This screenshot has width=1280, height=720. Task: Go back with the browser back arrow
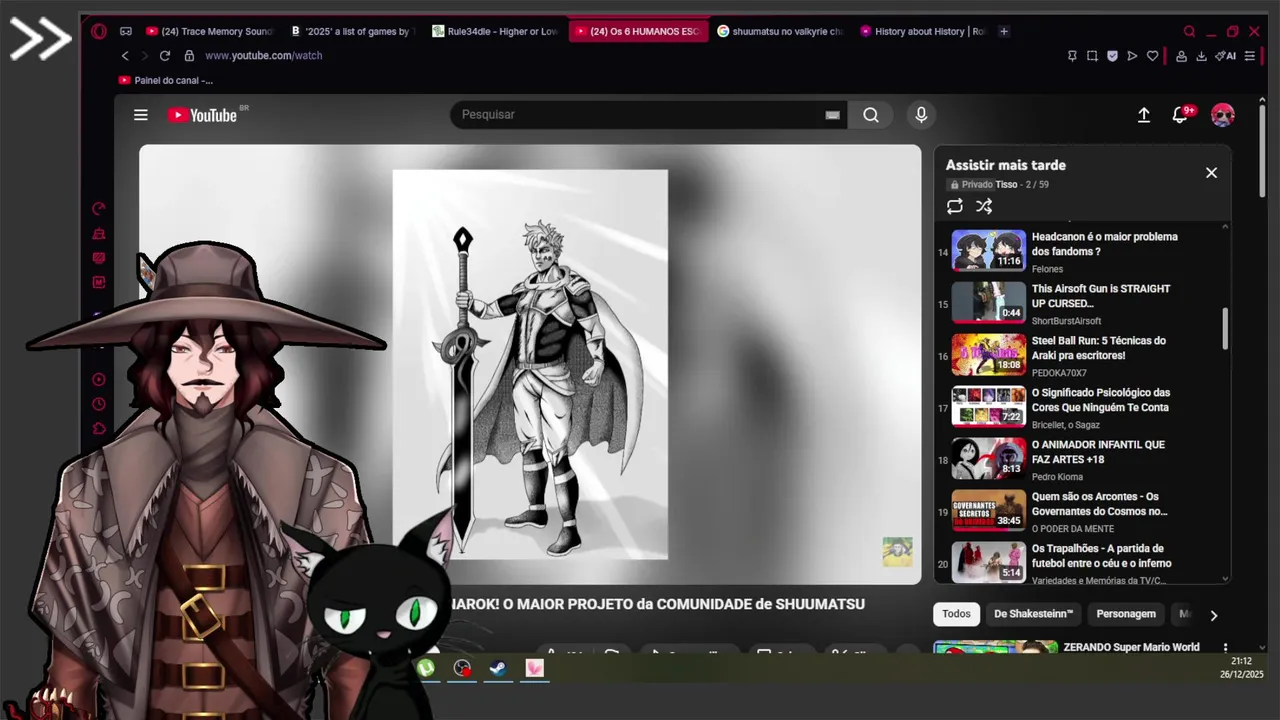coord(125,56)
